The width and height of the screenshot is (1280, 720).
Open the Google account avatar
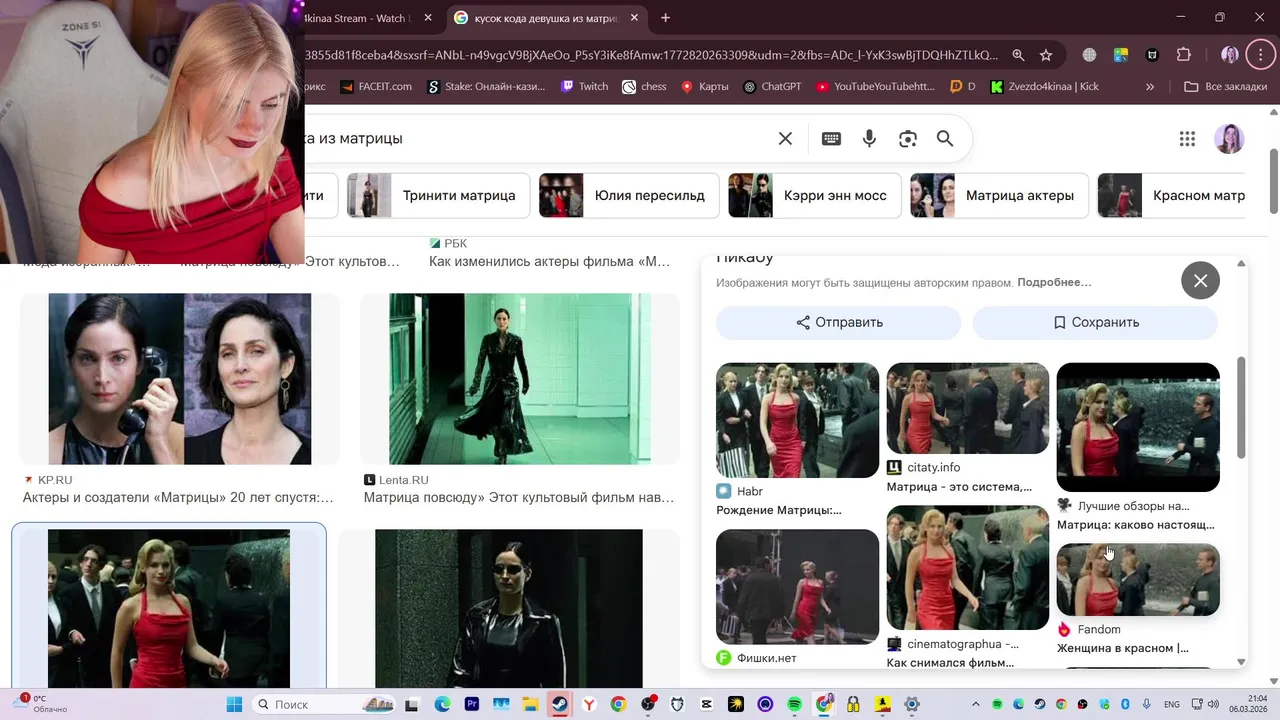[x=1229, y=139]
